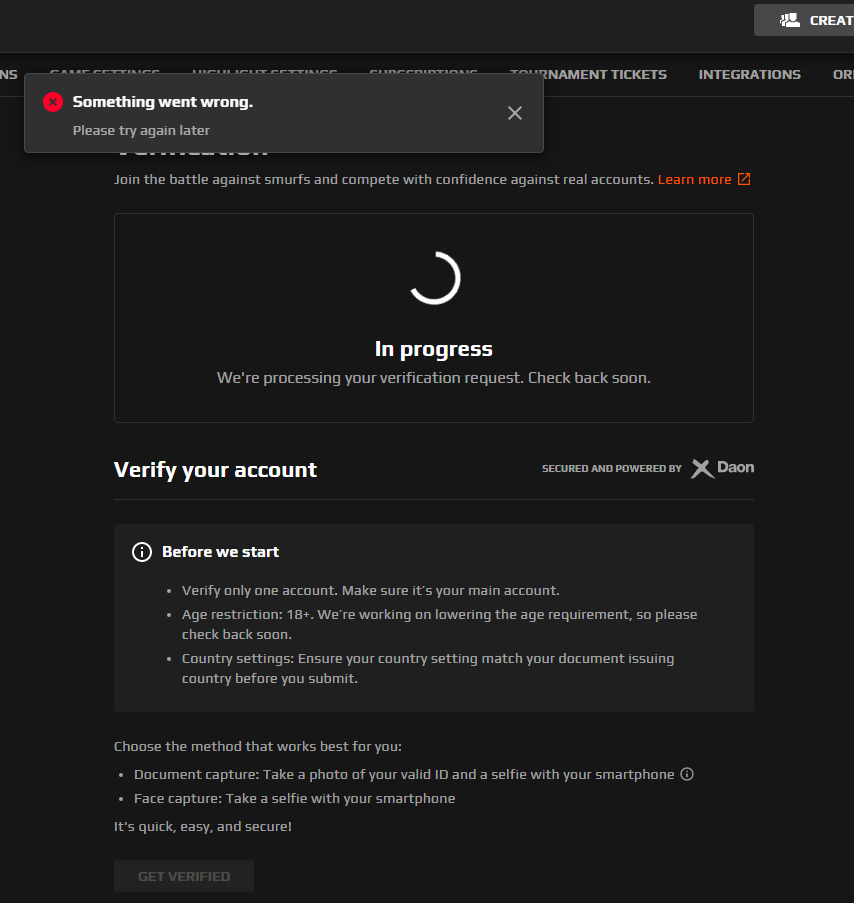Open the Tournament Tickets tab
The width and height of the screenshot is (854, 903).
tap(589, 74)
